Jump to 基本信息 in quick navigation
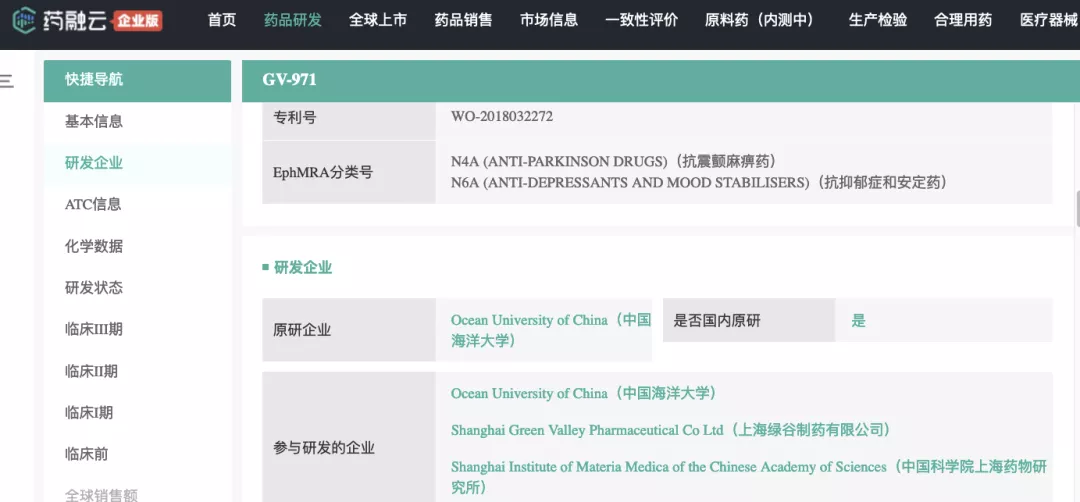The image size is (1080, 502). [94, 122]
